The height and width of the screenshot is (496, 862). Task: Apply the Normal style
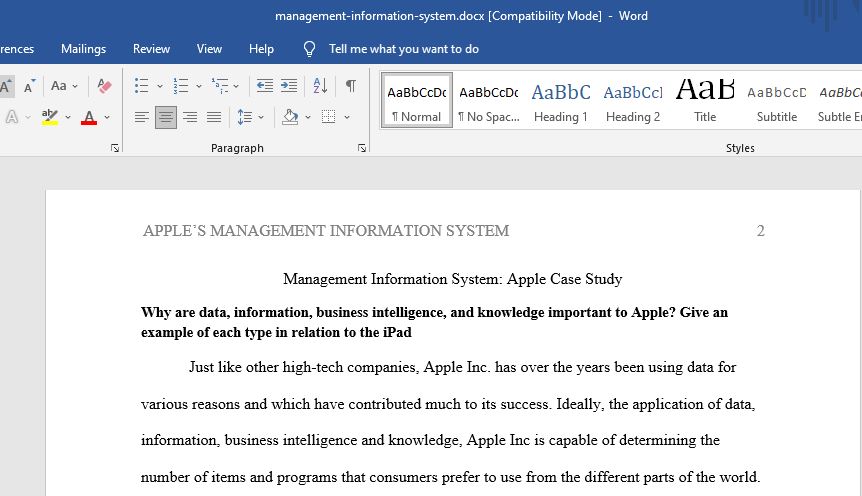tap(417, 101)
